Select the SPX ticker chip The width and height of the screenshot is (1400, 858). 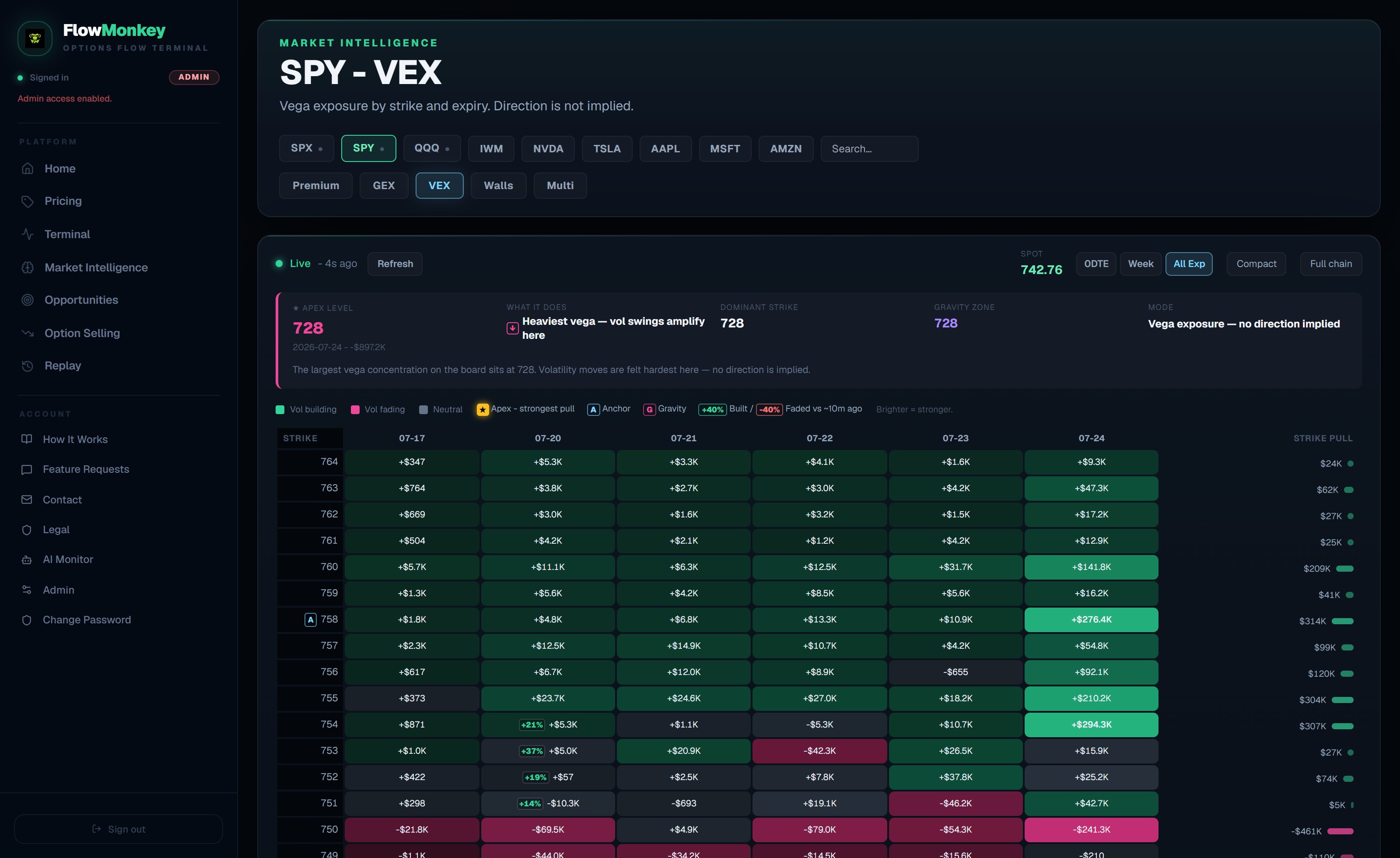click(x=306, y=148)
